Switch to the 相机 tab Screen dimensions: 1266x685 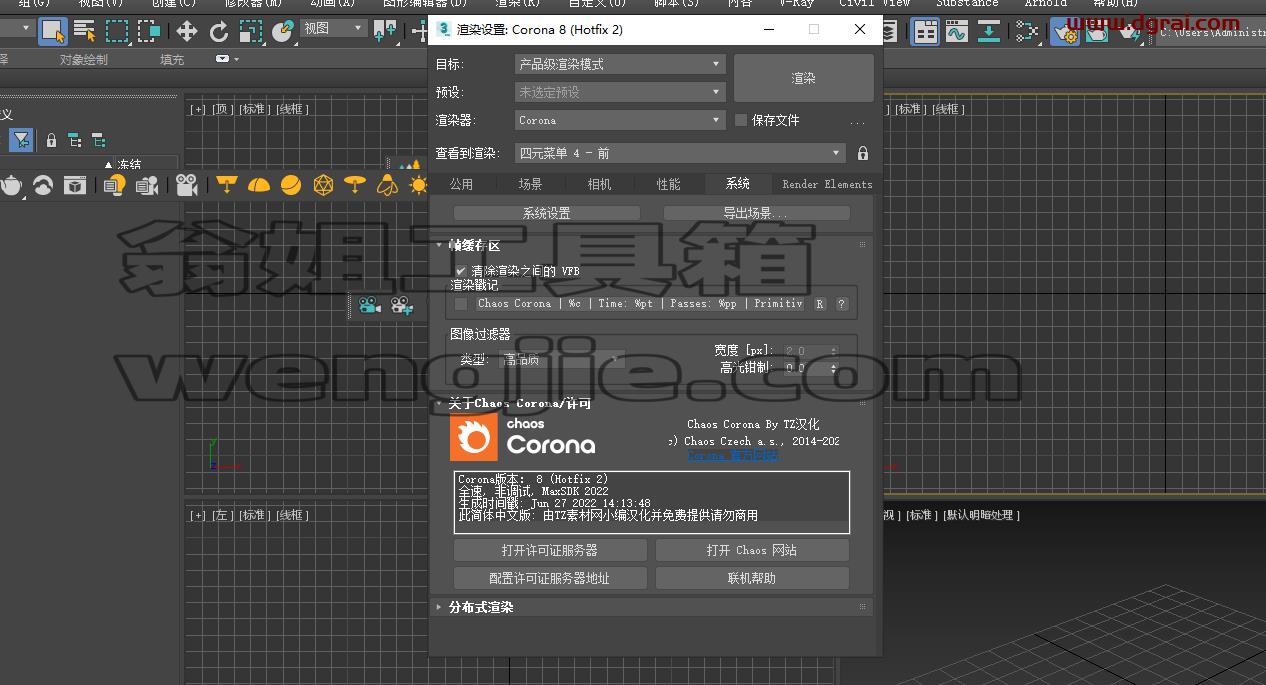[x=600, y=184]
